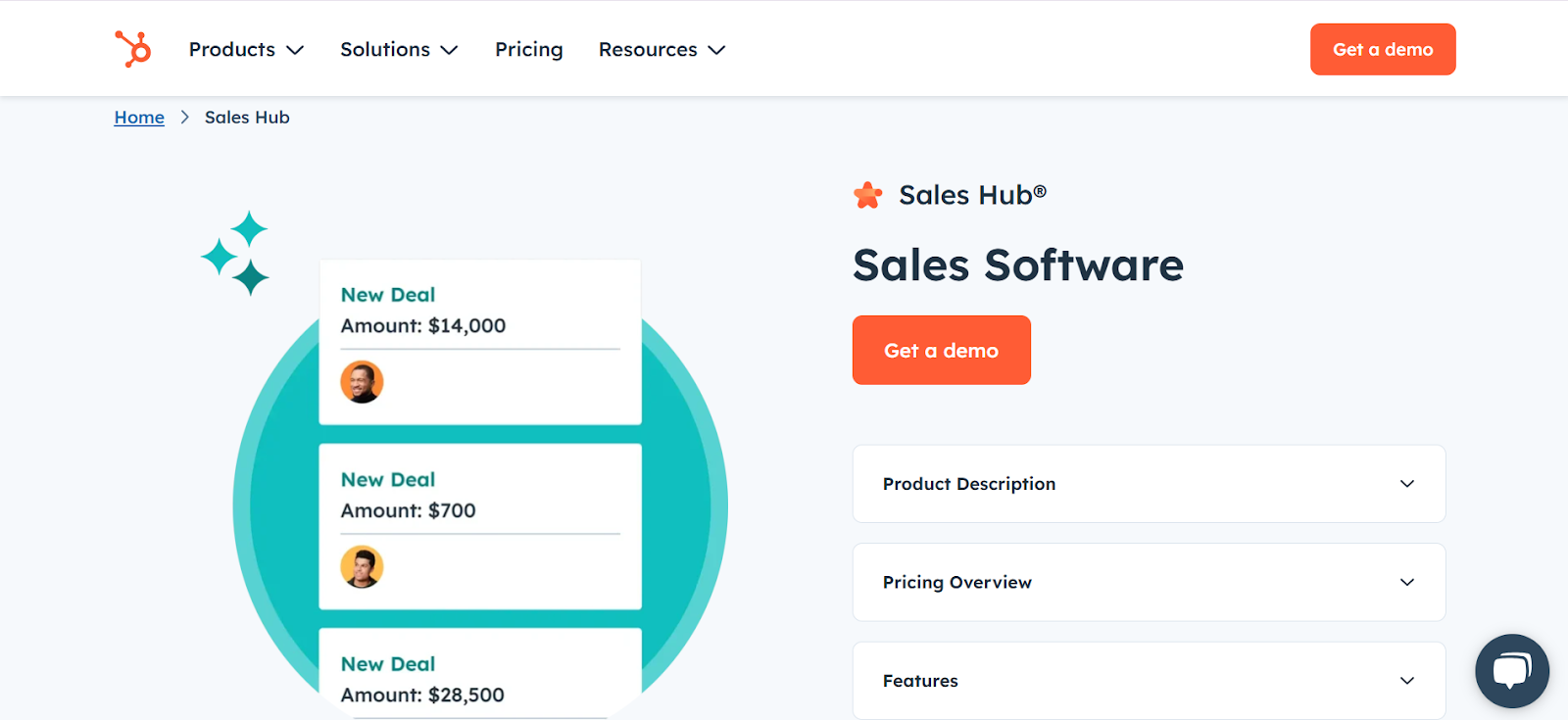The height and width of the screenshot is (720, 1568).
Task: Click the chevron next to Resources
Action: 716,50
